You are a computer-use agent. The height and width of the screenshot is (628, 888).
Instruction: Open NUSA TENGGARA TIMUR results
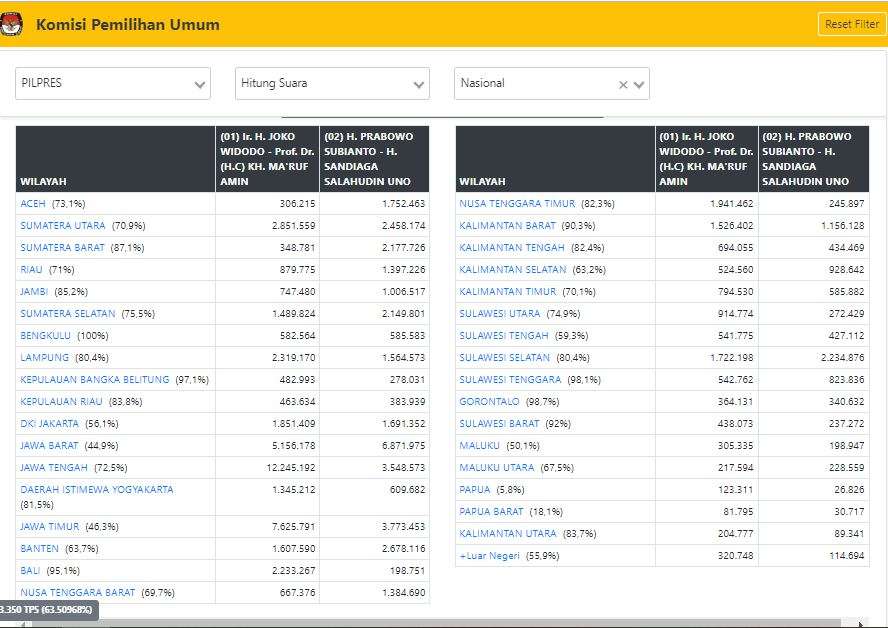pos(517,204)
